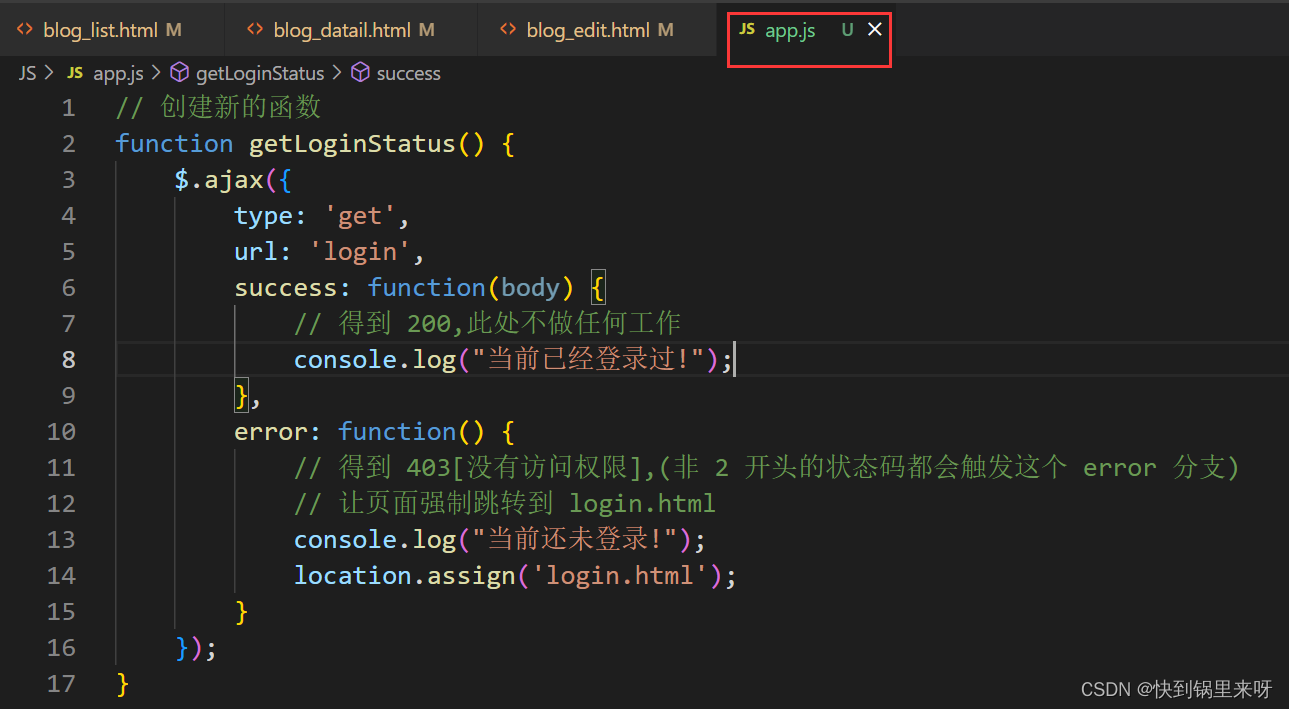This screenshot has width=1289, height=709.
Task: Click the cube icon beside success breadcrumb
Action: (361, 73)
